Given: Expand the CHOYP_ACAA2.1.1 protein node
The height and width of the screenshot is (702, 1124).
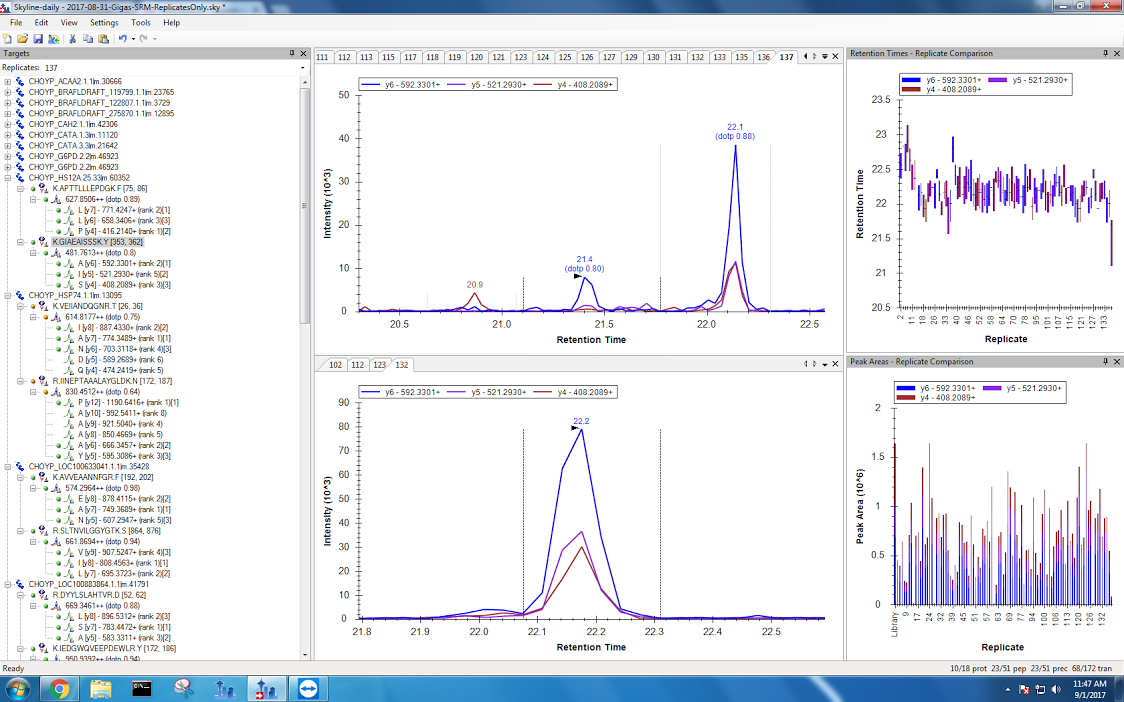Looking at the screenshot, I should 8,81.
